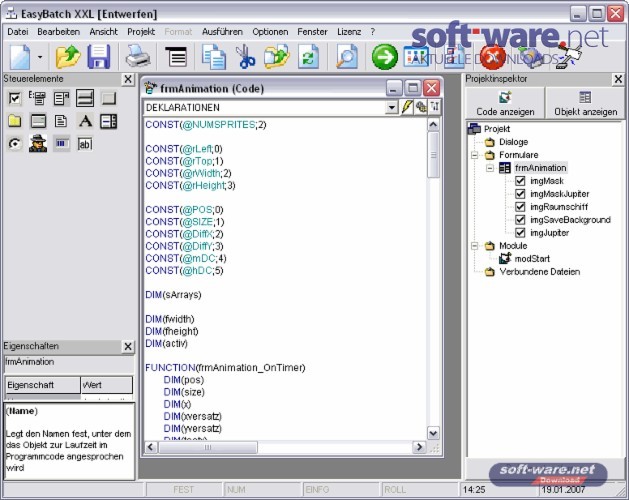629x500 pixels.
Task: Click the code window horizontal scrollbar thumb
Action: click(208, 447)
